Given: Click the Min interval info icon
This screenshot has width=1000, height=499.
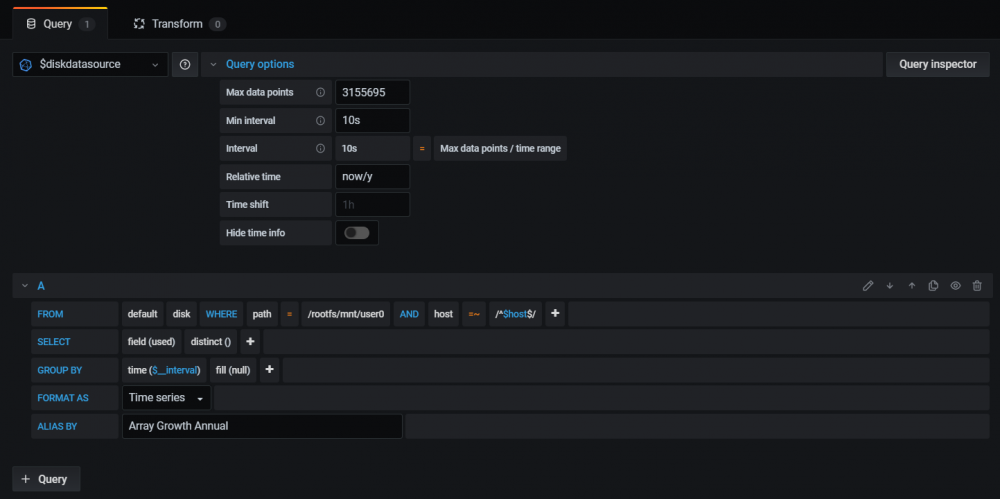Looking at the screenshot, I should coord(320,121).
